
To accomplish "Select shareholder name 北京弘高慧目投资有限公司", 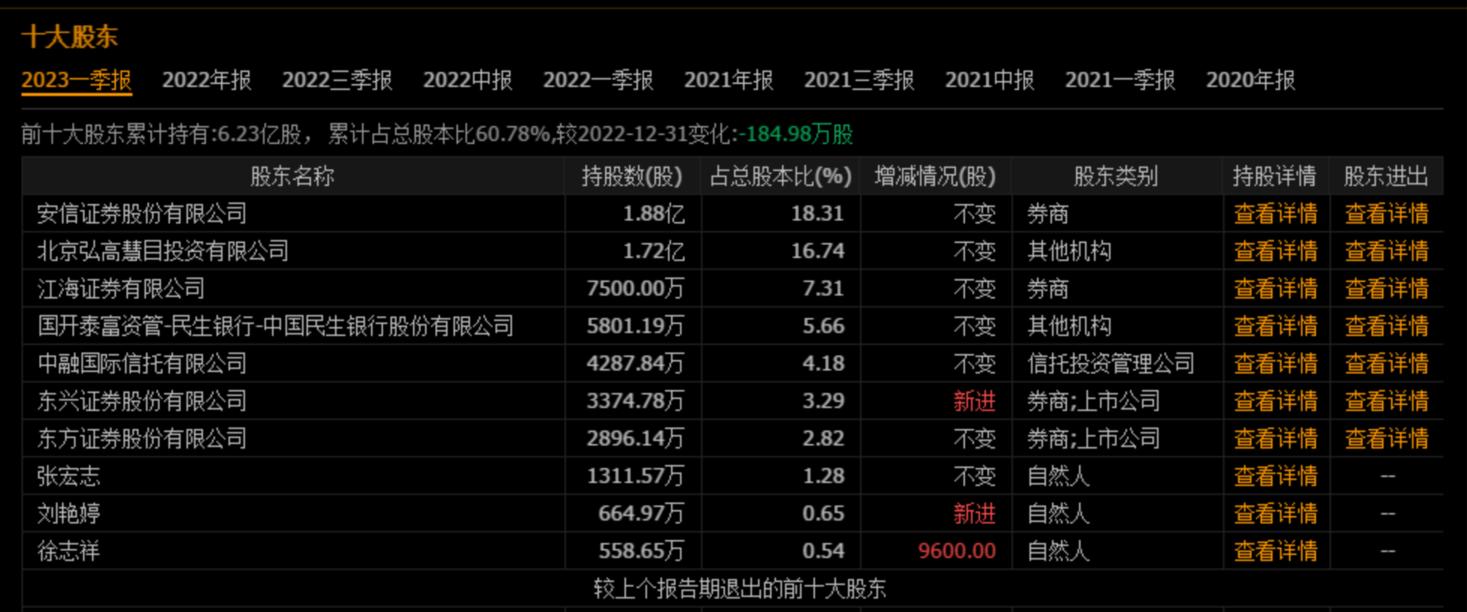I will tap(163, 251).
